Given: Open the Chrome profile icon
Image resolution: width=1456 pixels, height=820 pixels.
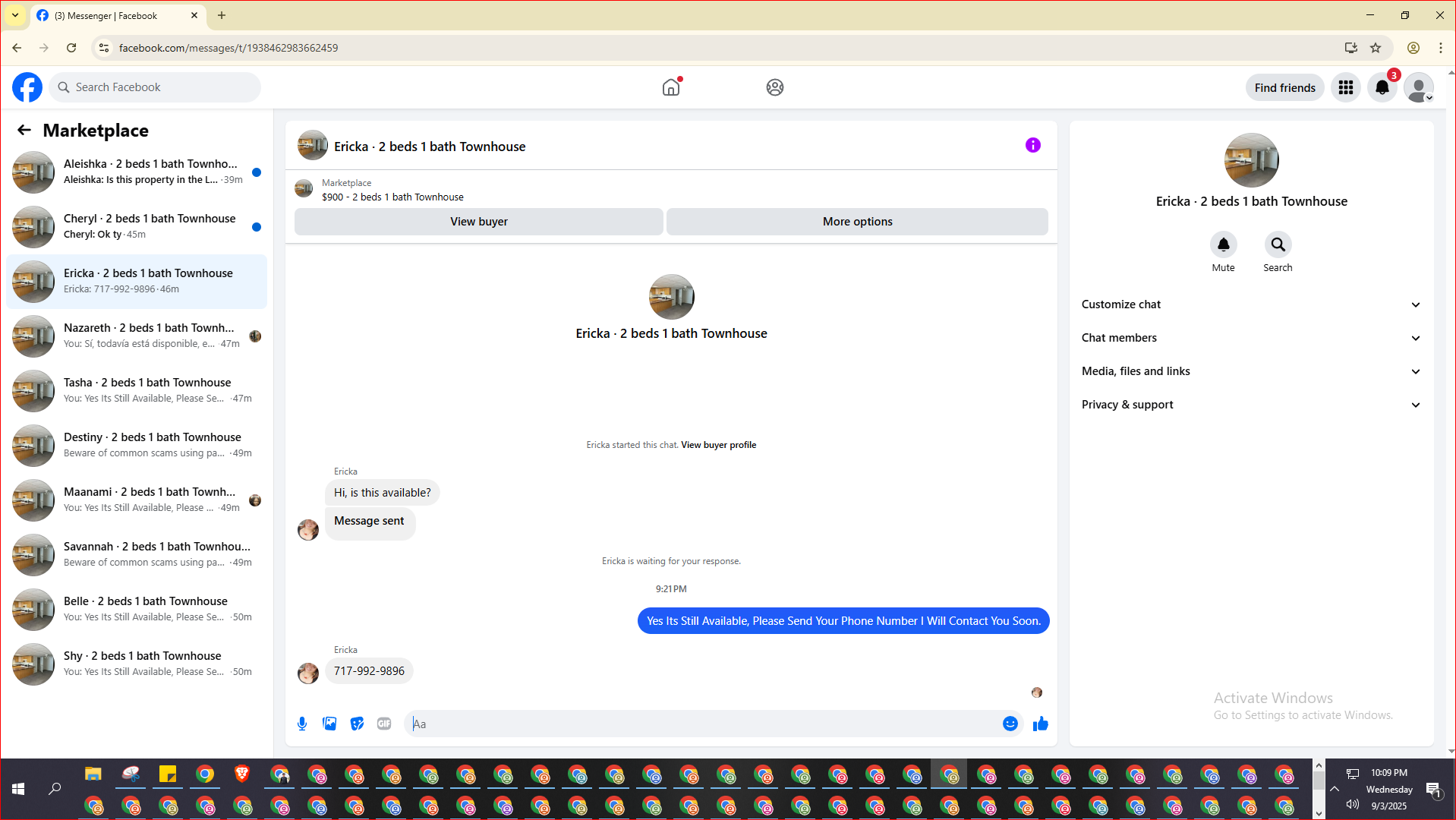Looking at the screenshot, I should [x=1413, y=48].
